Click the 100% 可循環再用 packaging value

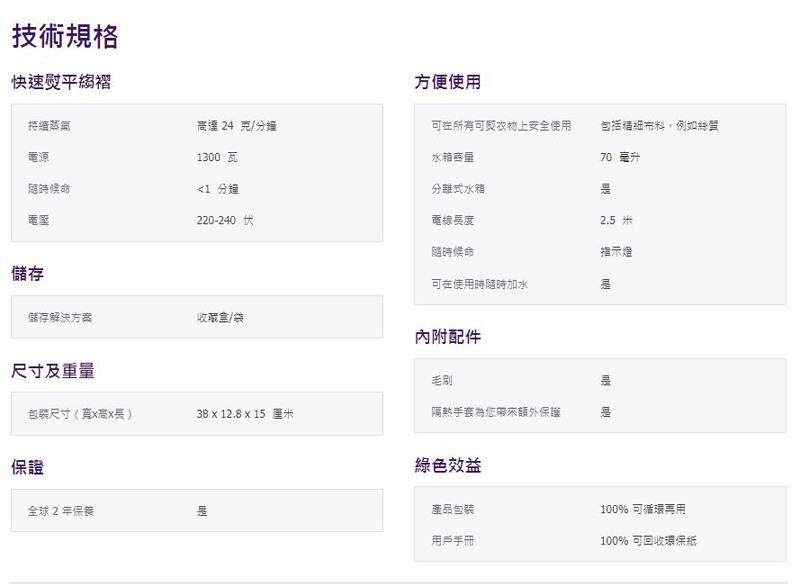pyautogui.click(x=643, y=509)
